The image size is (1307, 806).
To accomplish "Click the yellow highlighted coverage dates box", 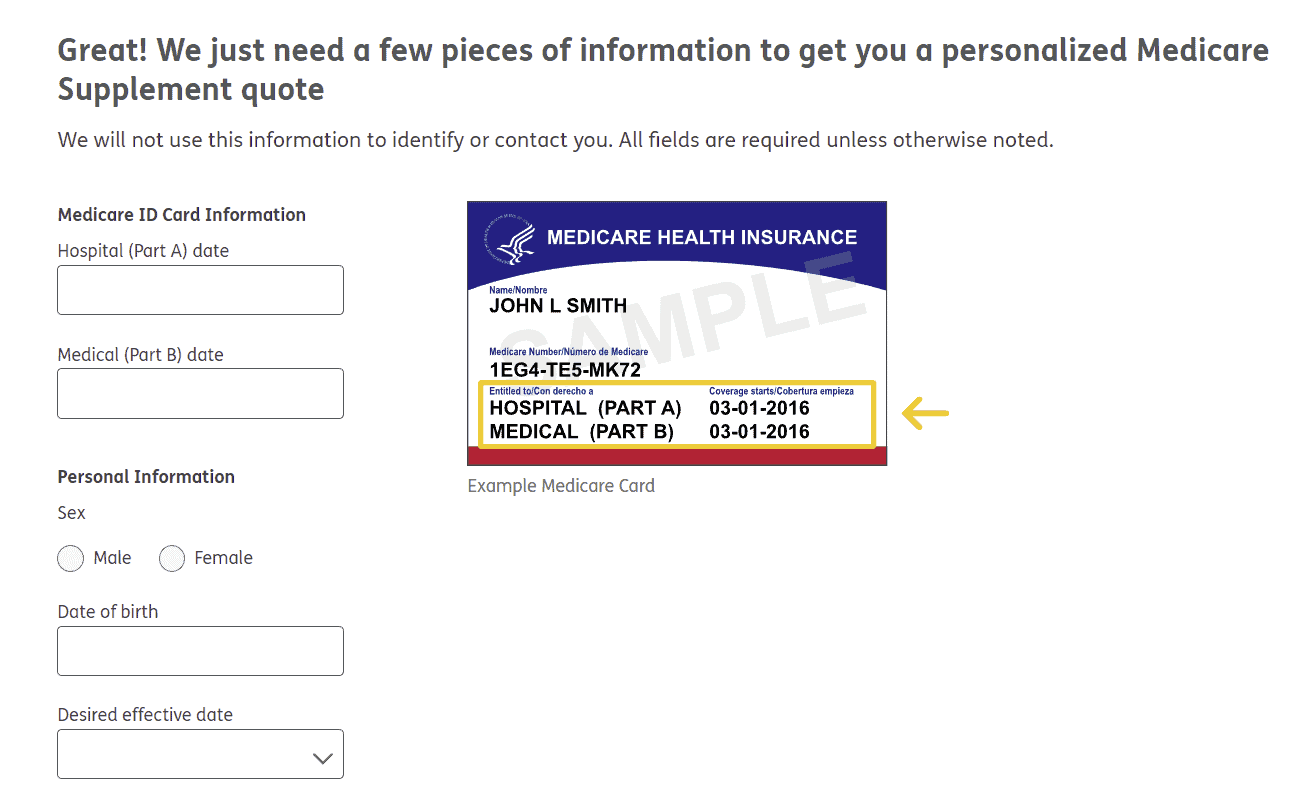I will point(676,414).
